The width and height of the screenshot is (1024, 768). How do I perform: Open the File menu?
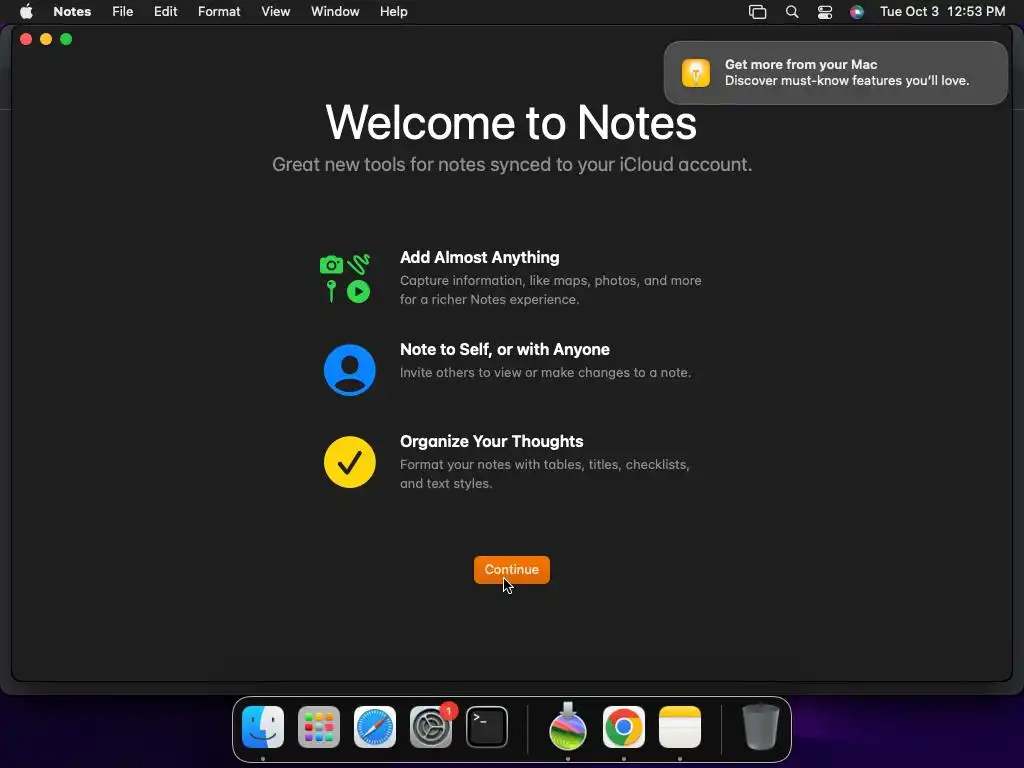coord(122,12)
